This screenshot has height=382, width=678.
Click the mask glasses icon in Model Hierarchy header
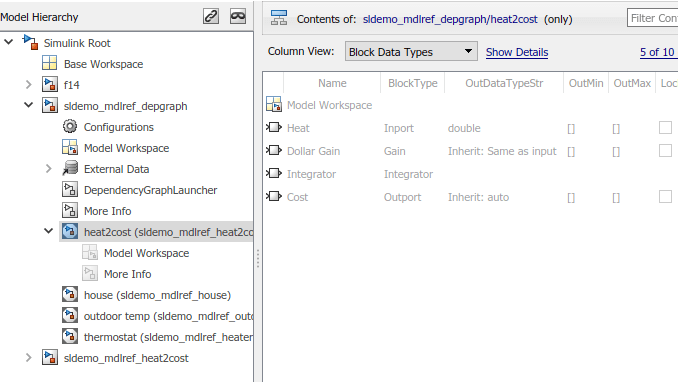pos(238,16)
